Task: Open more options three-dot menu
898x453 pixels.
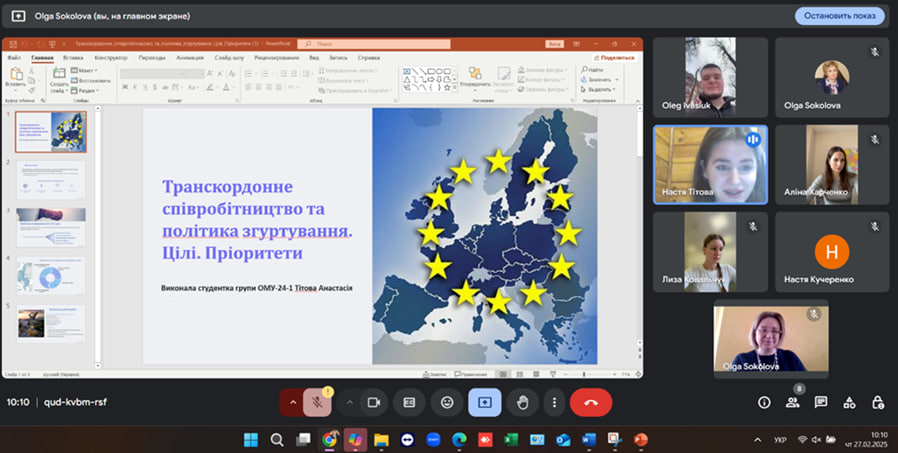Action: click(x=554, y=403)
